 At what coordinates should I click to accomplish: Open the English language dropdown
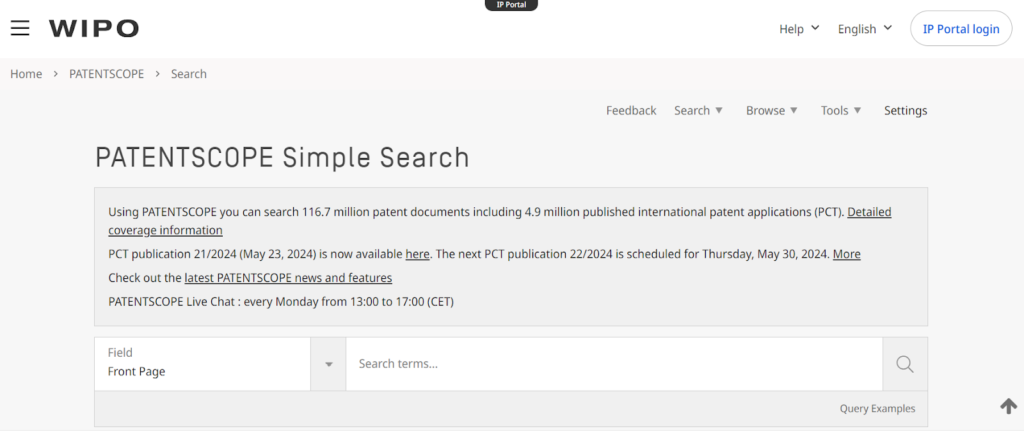point(864,29)
